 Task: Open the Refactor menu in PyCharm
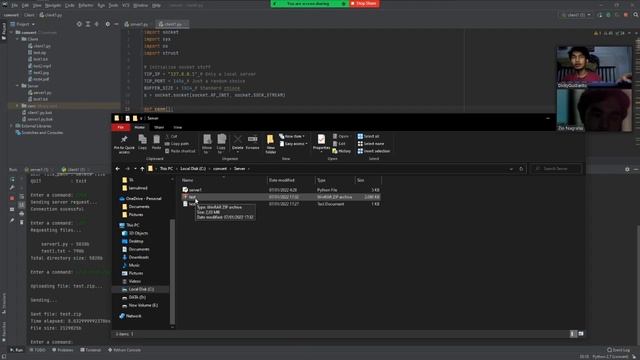pos(86,5)
